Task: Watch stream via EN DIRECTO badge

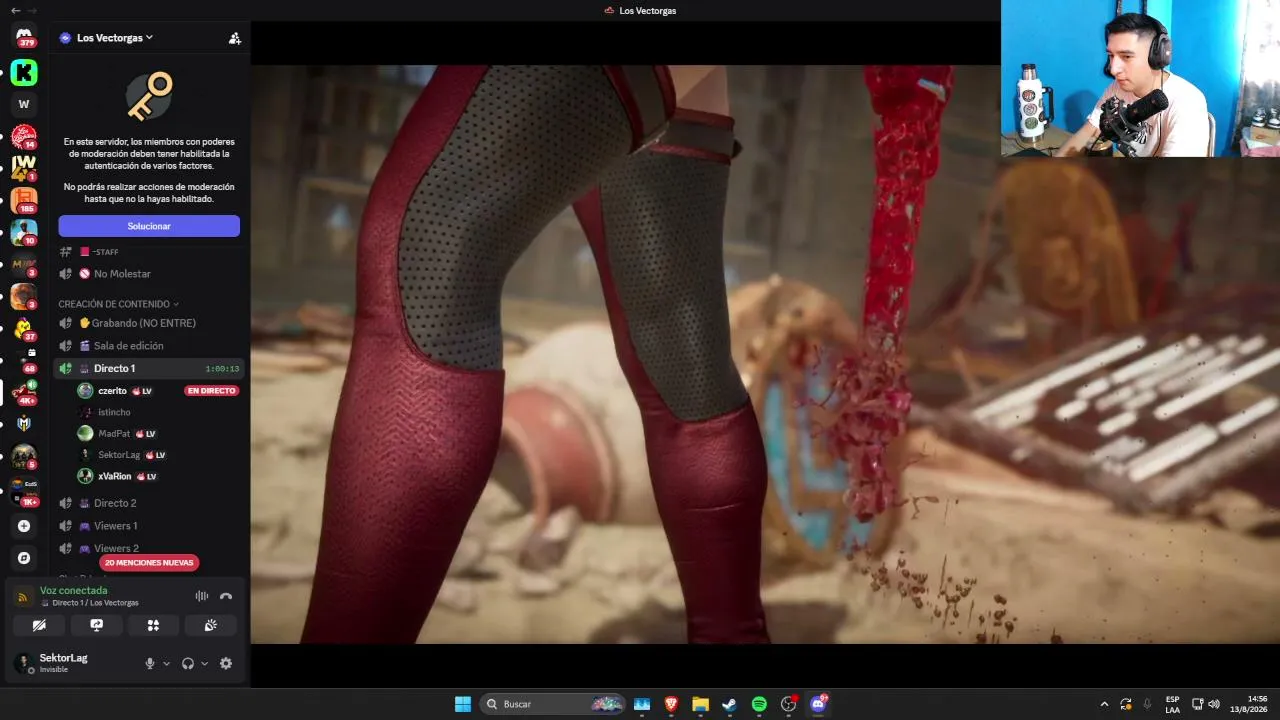Action: tap(211, 391)
